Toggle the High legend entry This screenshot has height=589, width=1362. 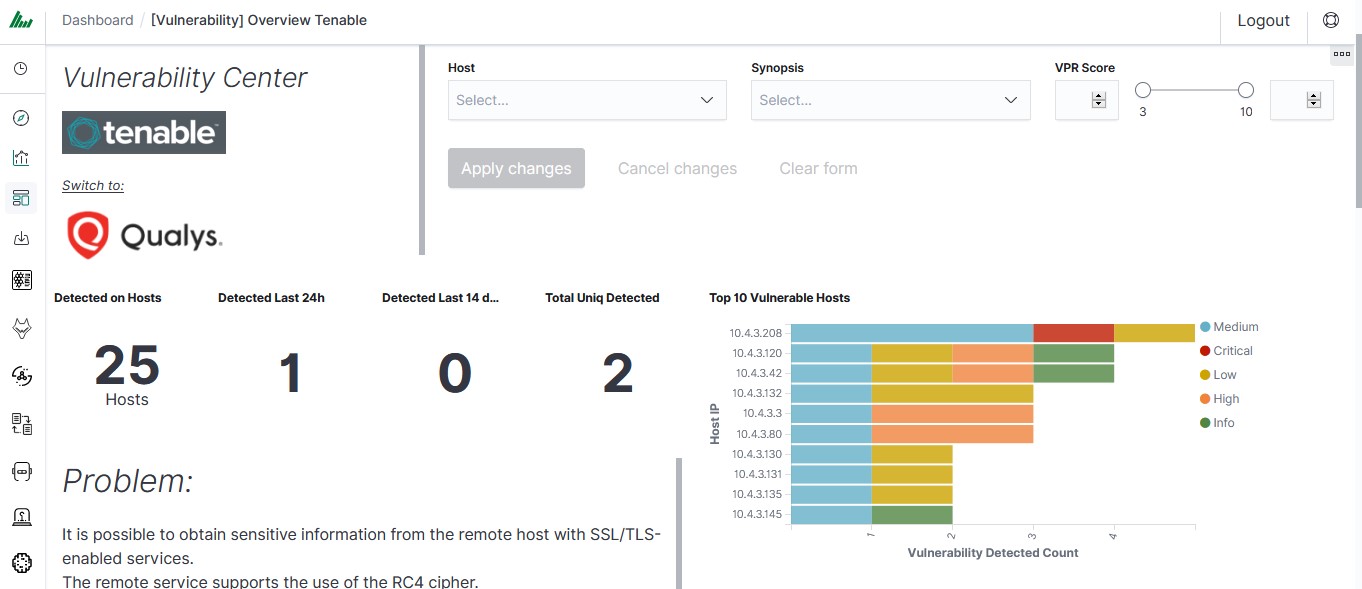(x=1219, y=399)
